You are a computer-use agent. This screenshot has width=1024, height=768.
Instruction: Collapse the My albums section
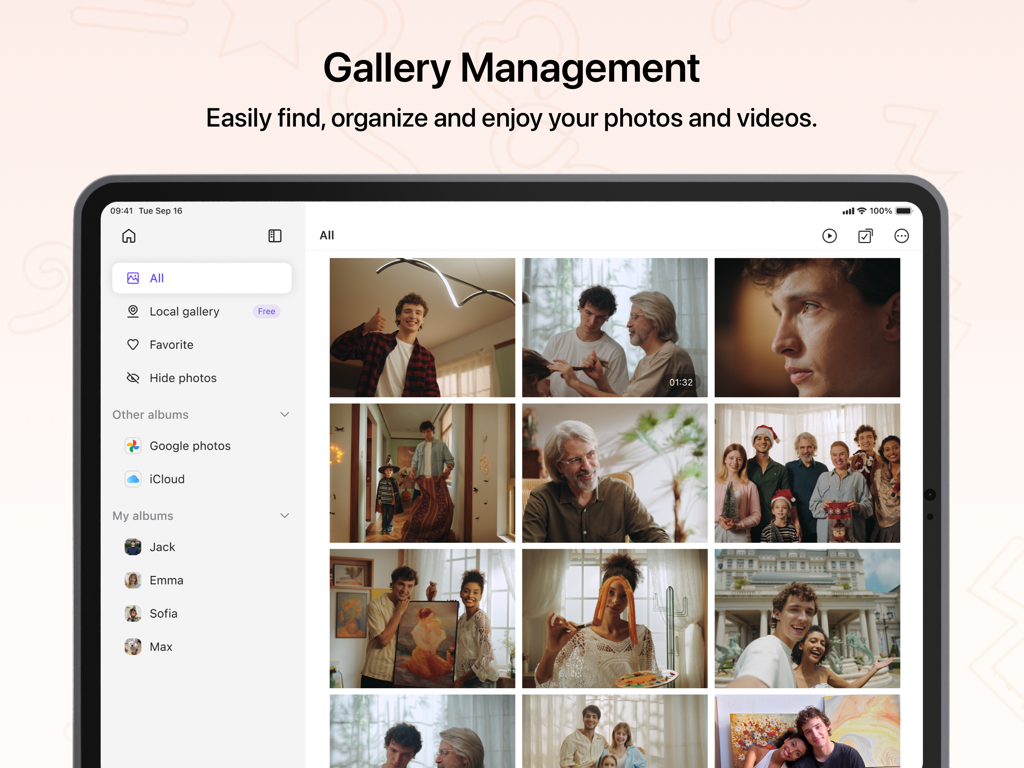pos(287,515)
